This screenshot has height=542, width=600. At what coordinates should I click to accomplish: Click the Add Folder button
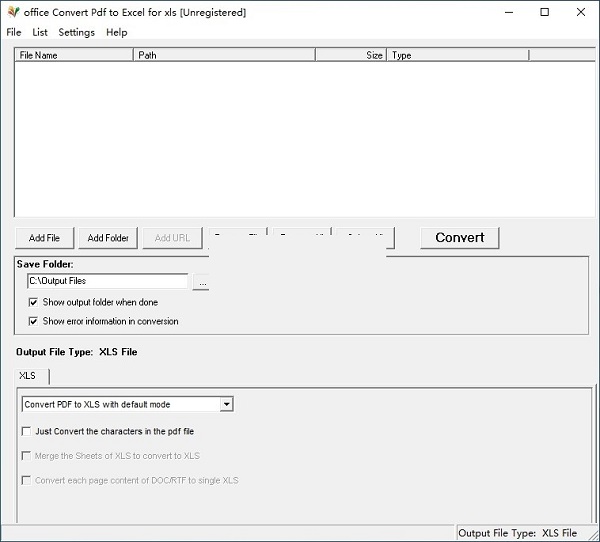tap(108, 238)
